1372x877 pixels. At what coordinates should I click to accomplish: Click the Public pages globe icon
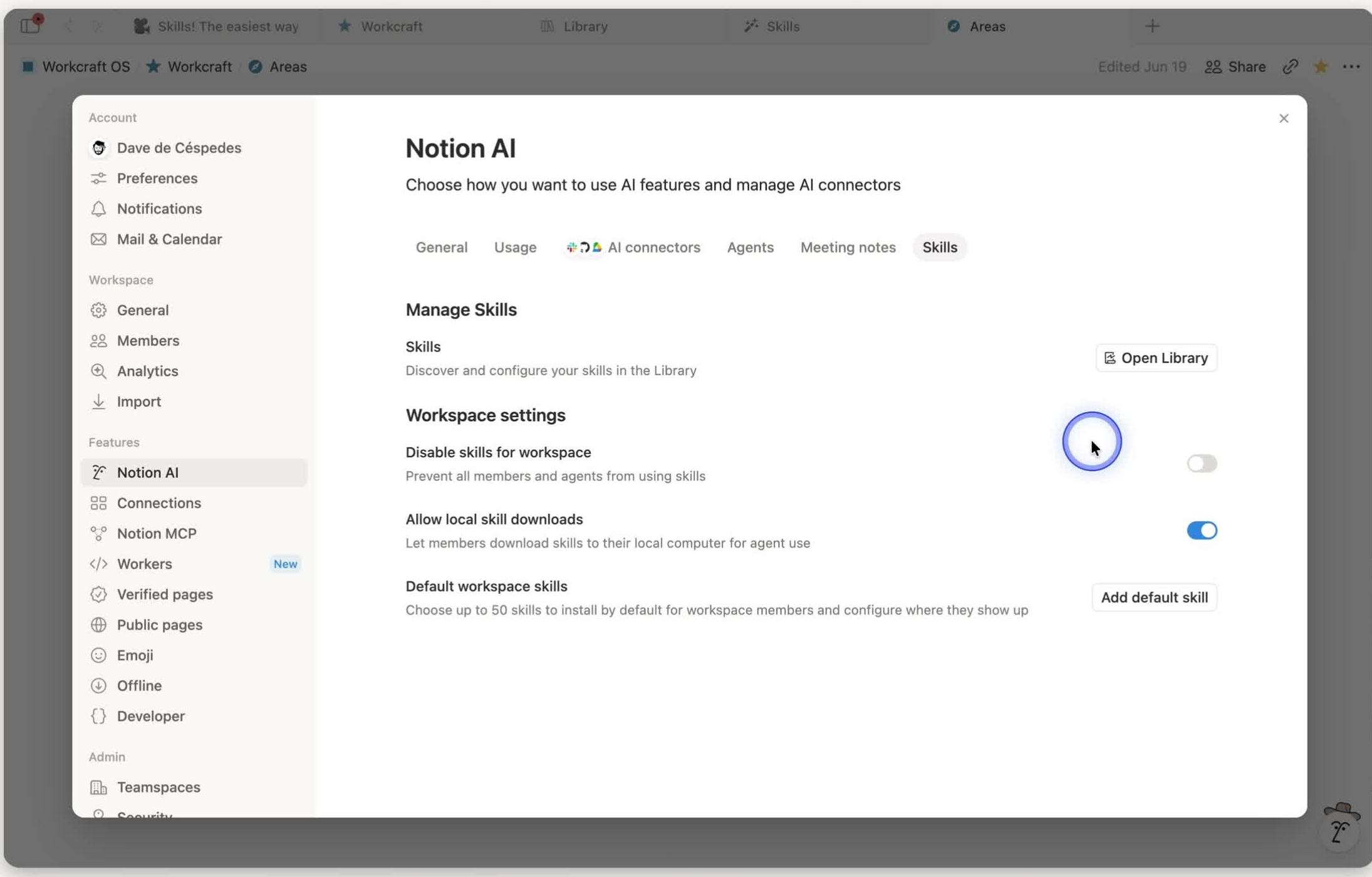pos(98,625)
